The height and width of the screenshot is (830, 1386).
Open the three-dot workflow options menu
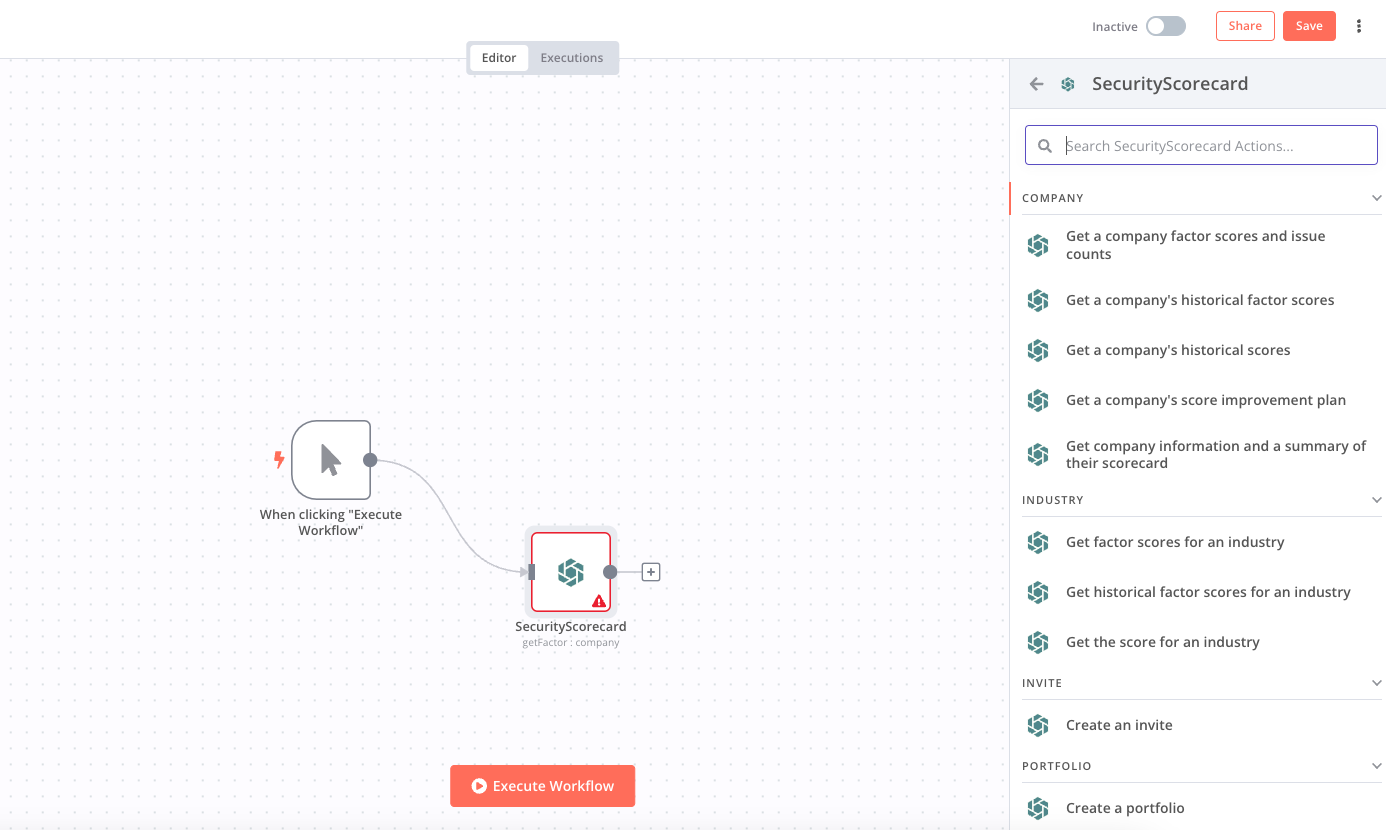click(x=1358, y=26)
